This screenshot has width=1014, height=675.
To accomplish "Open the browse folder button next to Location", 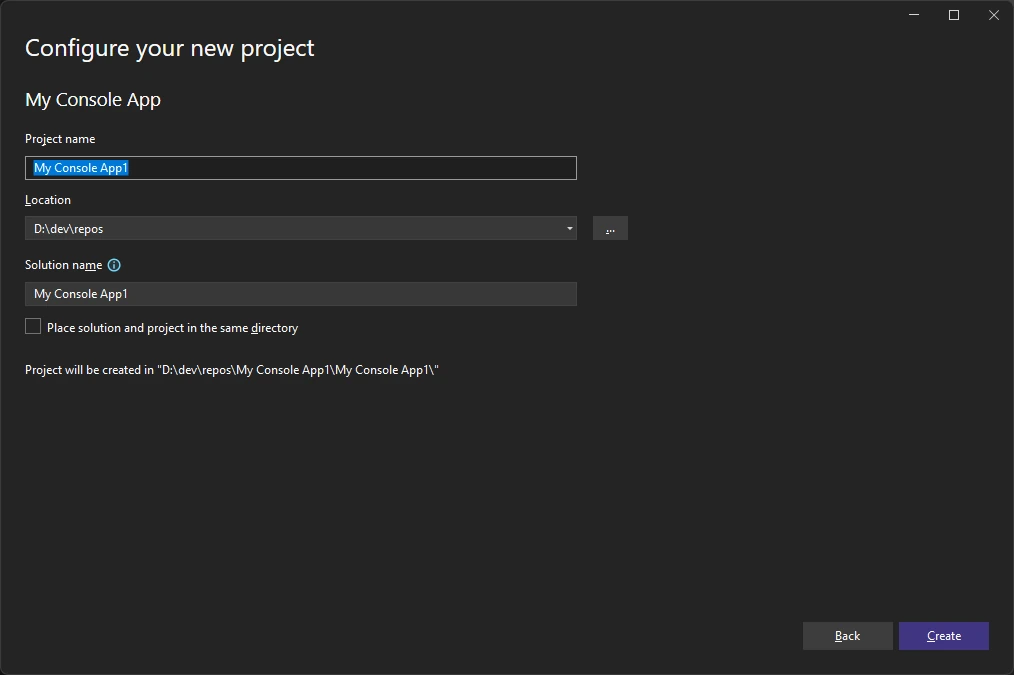I will (x=610, y=228).
